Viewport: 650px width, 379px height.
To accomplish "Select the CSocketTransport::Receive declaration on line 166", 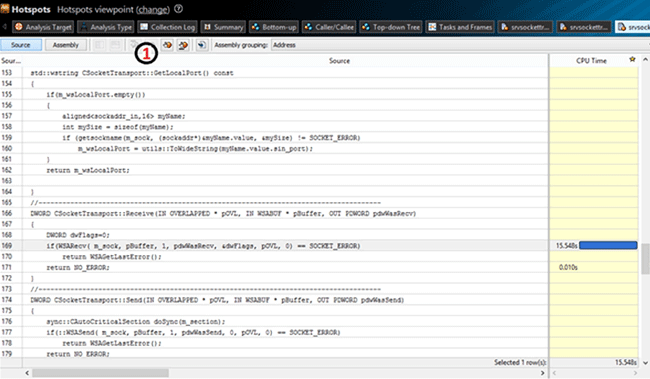I will pyautogui.click(x=223, y=214).
